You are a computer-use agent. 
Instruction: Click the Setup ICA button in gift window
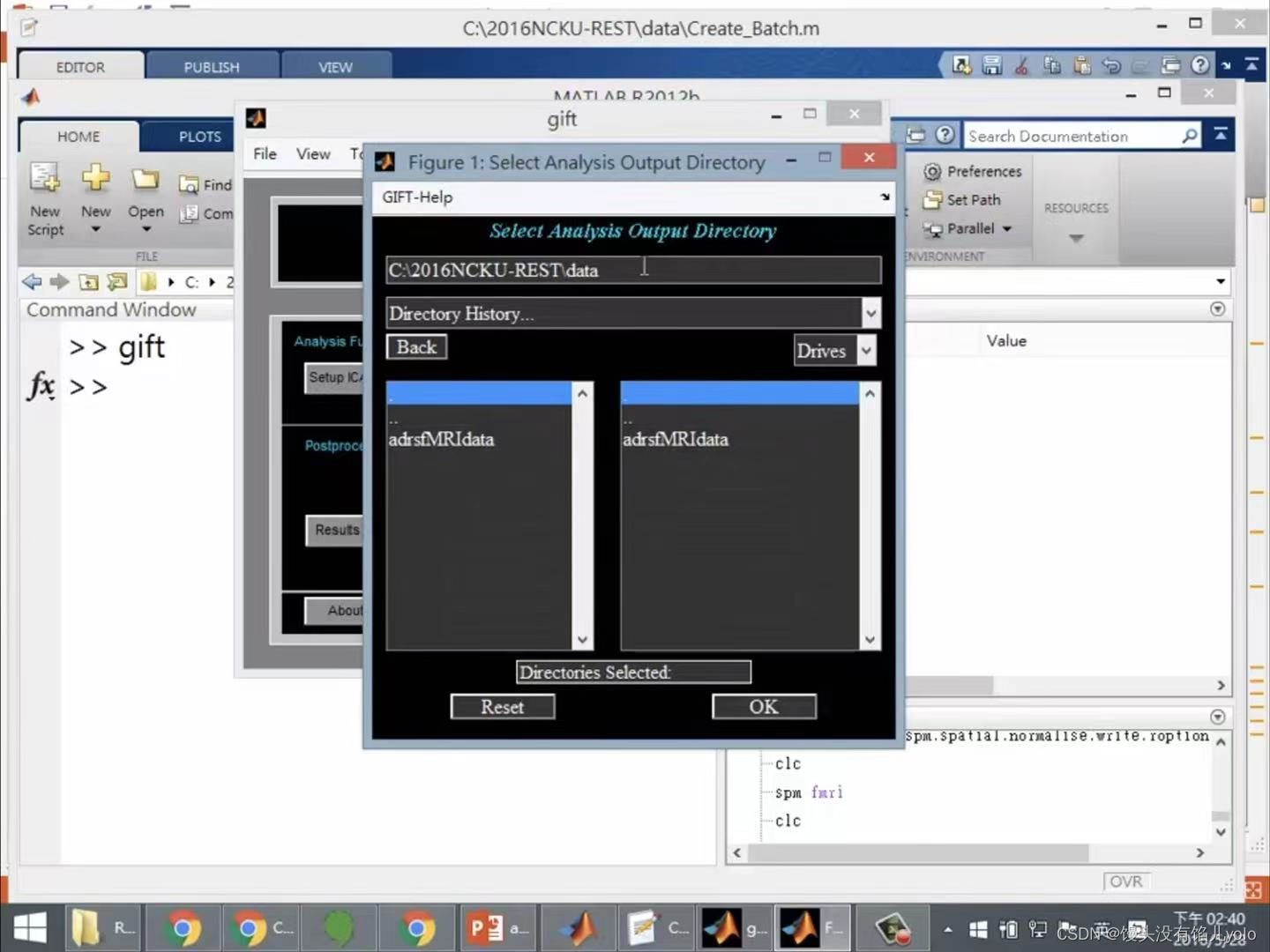click(x=333, y=377)
